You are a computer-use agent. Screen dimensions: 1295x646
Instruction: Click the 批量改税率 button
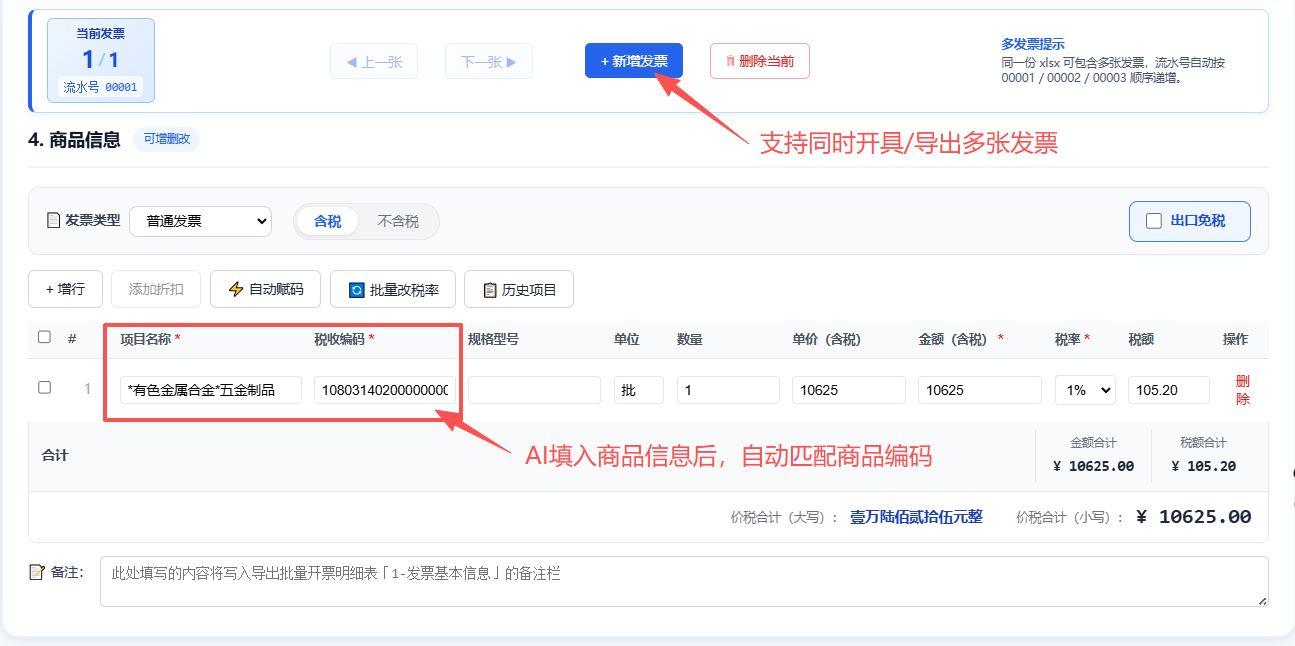coord(392,289)
